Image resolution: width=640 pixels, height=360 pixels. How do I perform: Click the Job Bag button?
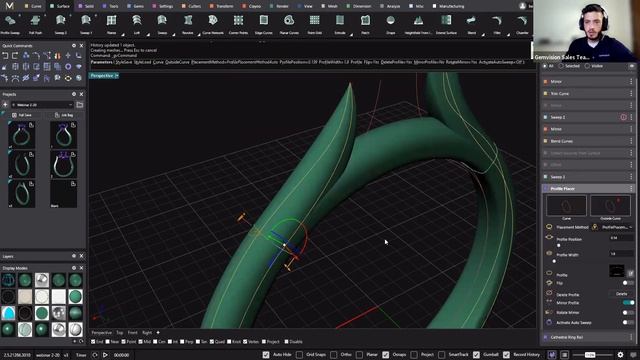coord(64,115)
